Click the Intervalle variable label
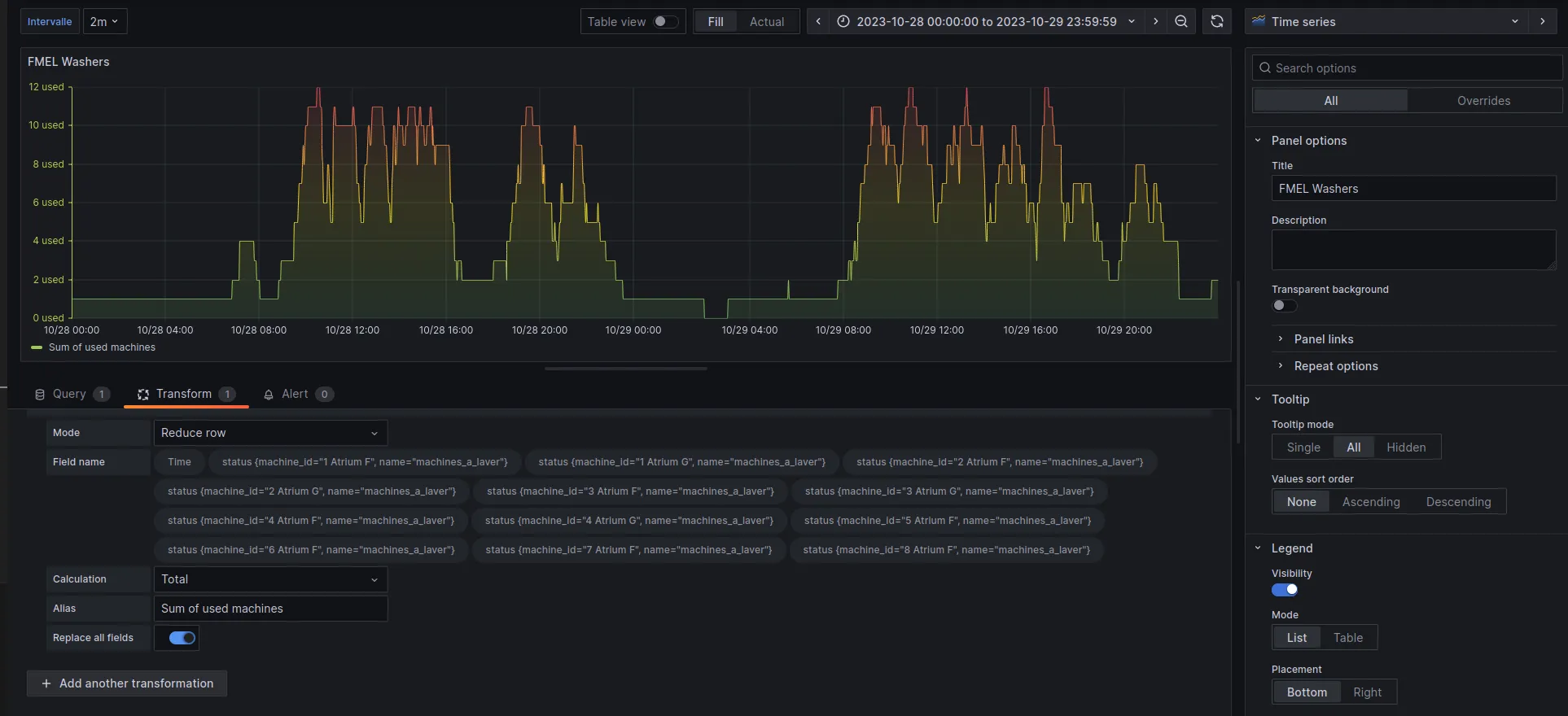Screen dimensions: 1568x716 click(50, 22)
